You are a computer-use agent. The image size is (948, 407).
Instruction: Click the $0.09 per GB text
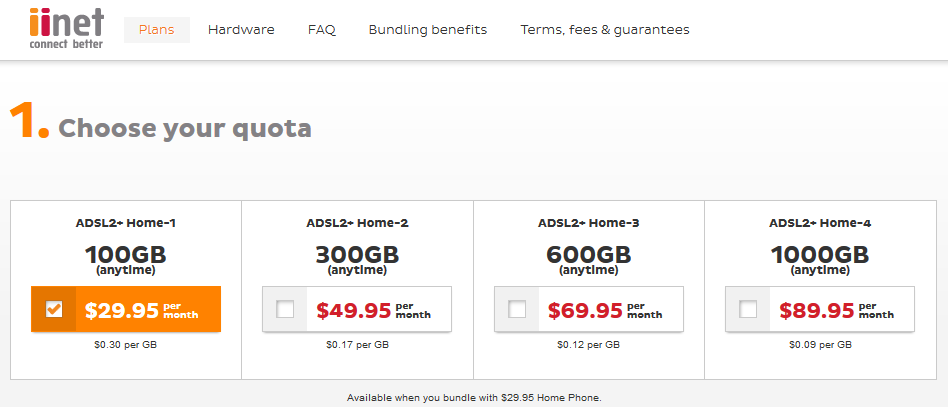(x=820, y=345)
